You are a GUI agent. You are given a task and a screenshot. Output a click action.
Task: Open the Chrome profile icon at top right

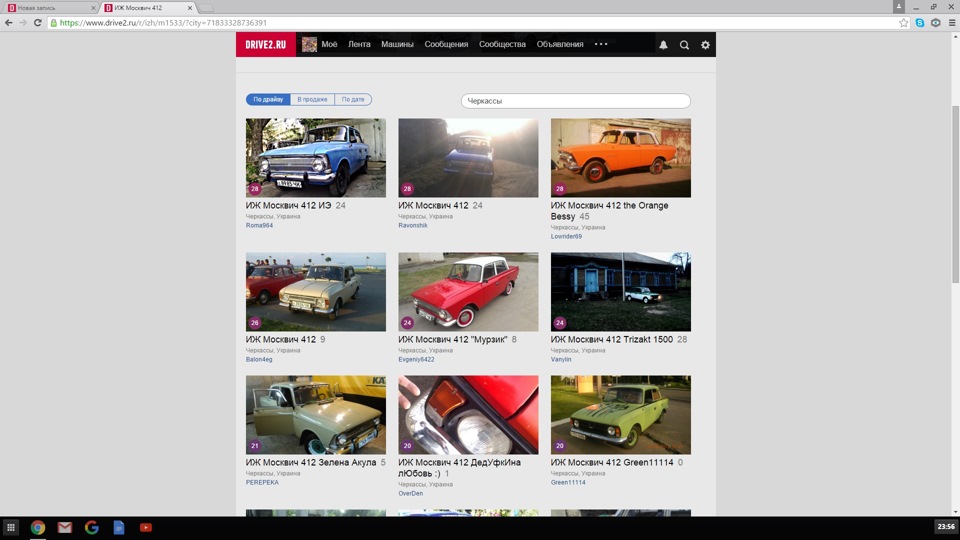898,7
